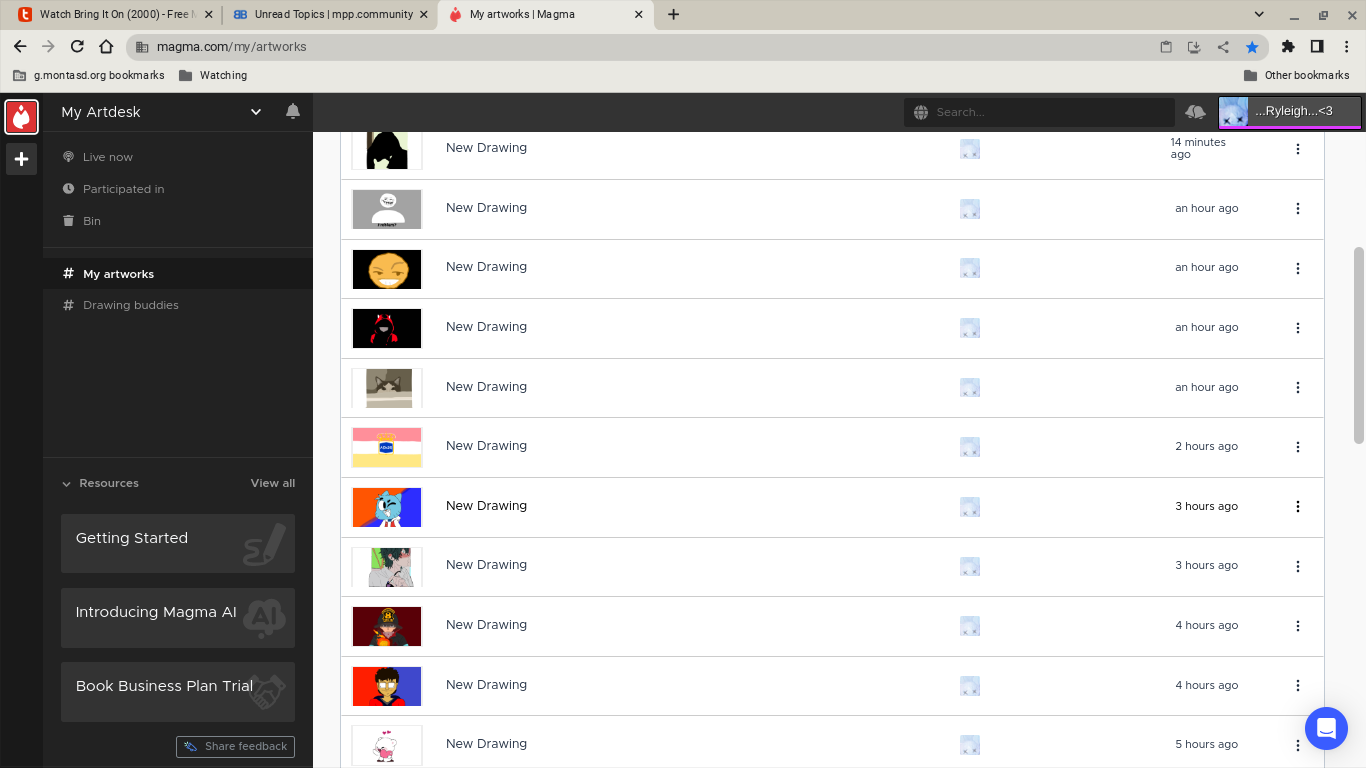Open the blue cat cartoon thumbnail

coord(387,507)
